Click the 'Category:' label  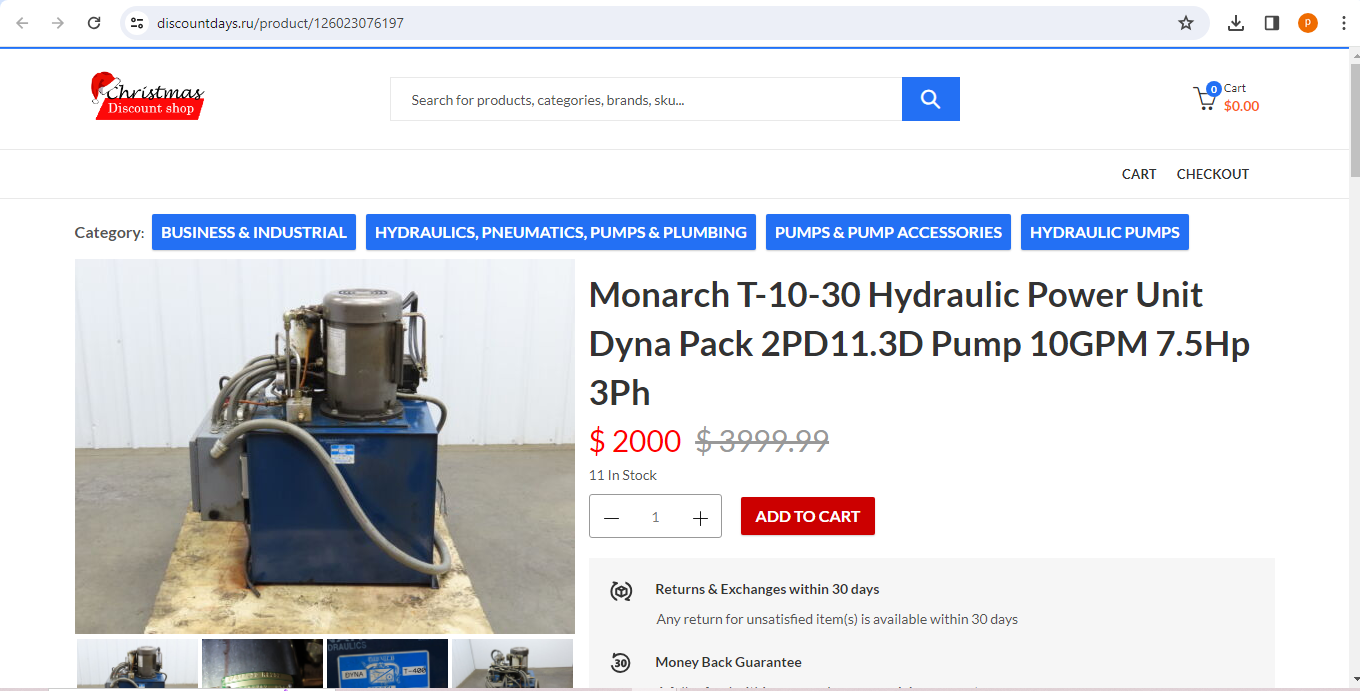[x=110, y=232]
